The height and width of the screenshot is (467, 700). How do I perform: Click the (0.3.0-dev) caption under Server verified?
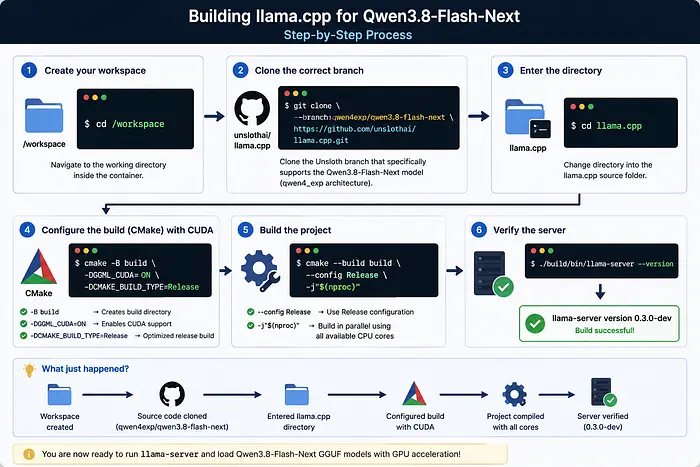603,427
